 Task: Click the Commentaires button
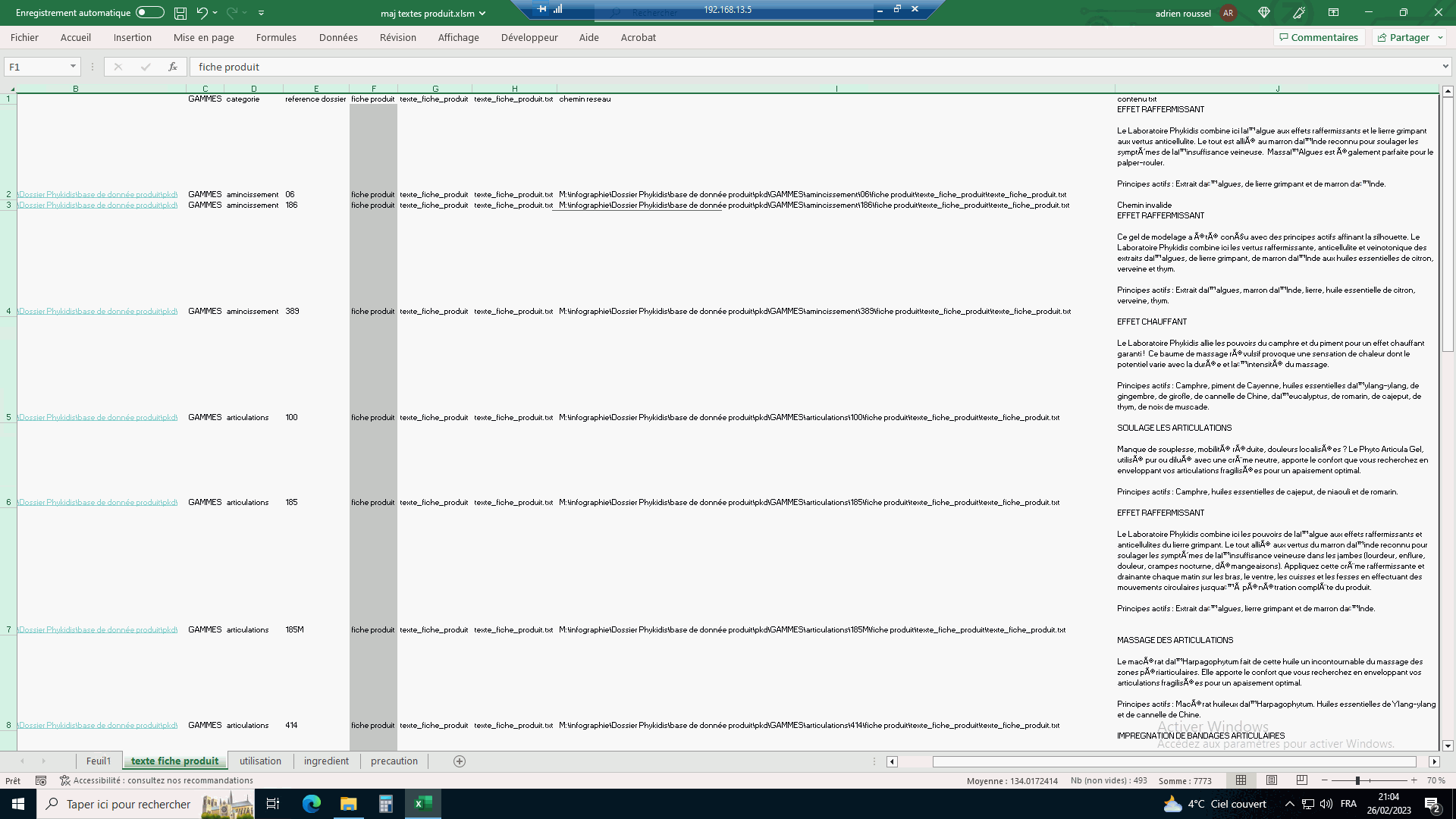coord(1319,37)
